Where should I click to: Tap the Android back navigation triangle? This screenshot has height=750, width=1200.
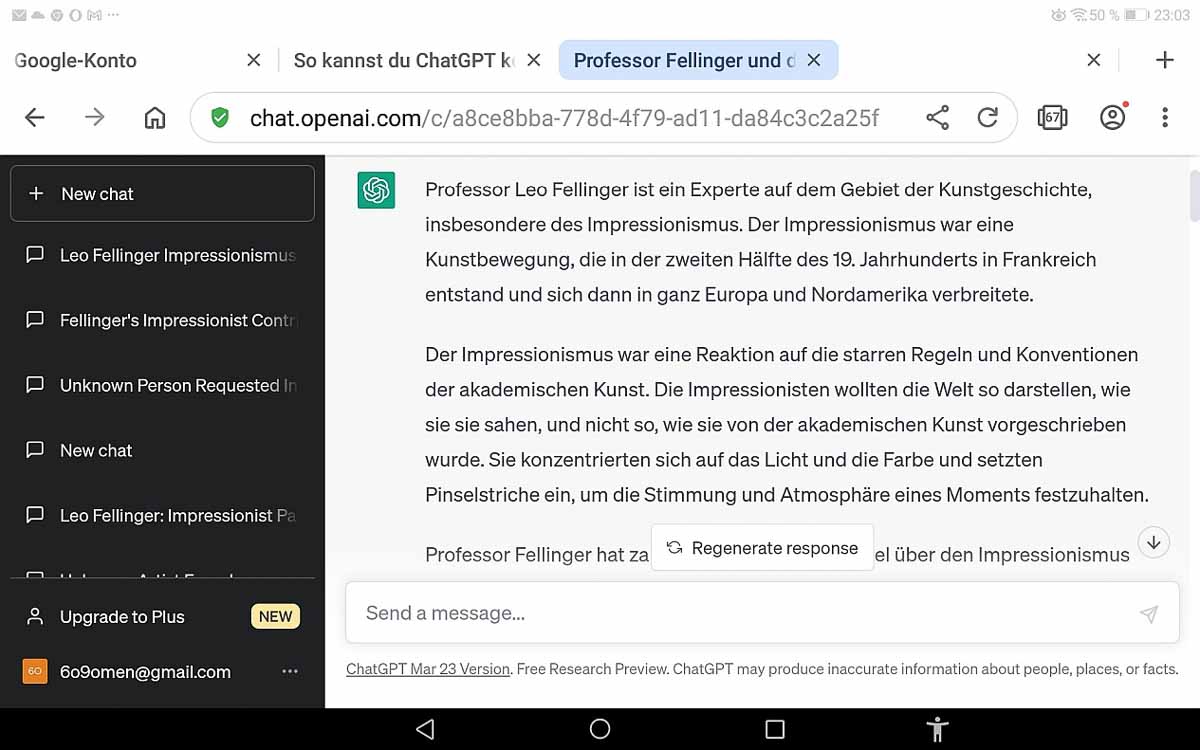point(425,729)
